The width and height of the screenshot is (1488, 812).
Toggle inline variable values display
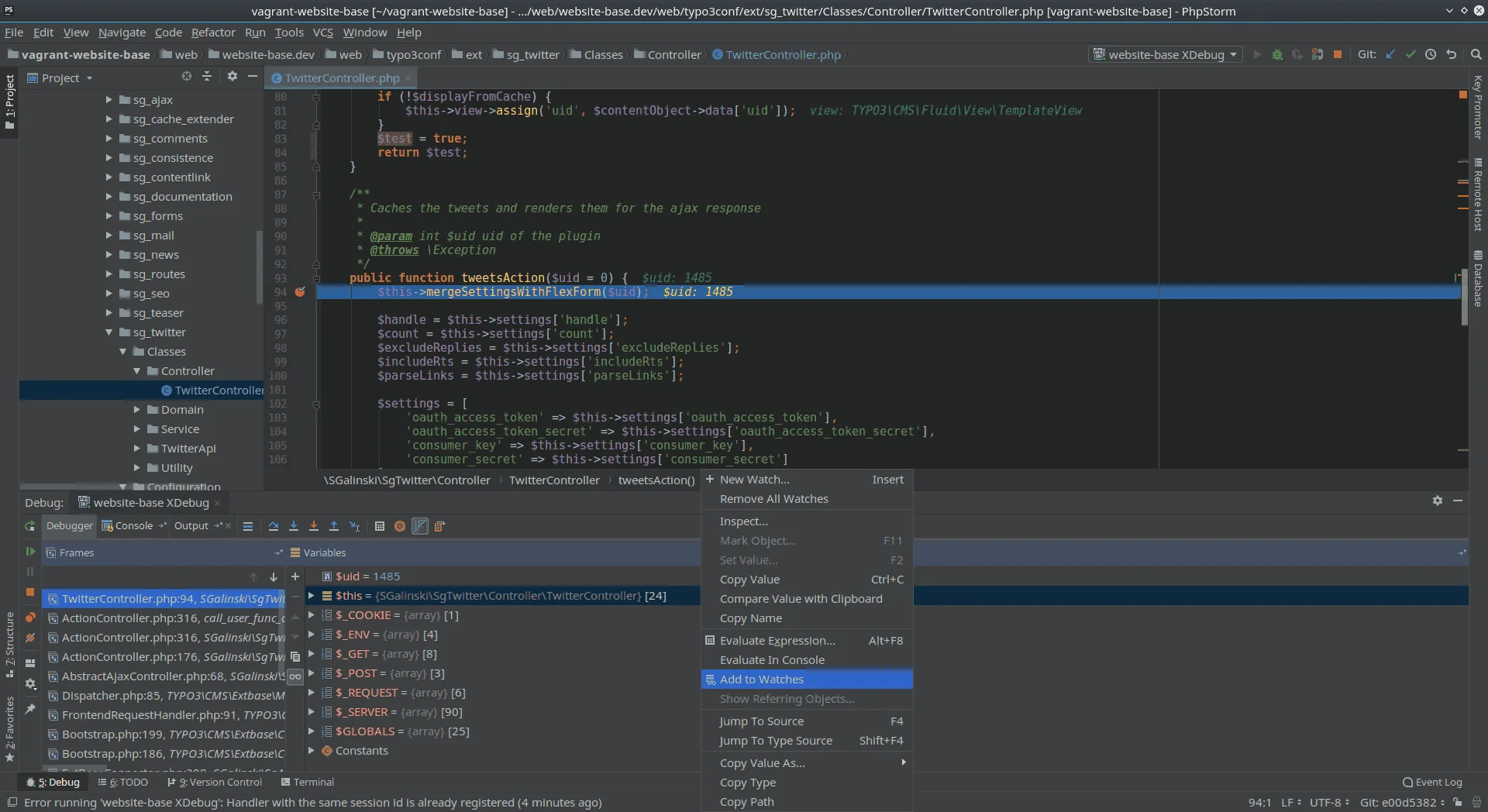click(420, 526)
